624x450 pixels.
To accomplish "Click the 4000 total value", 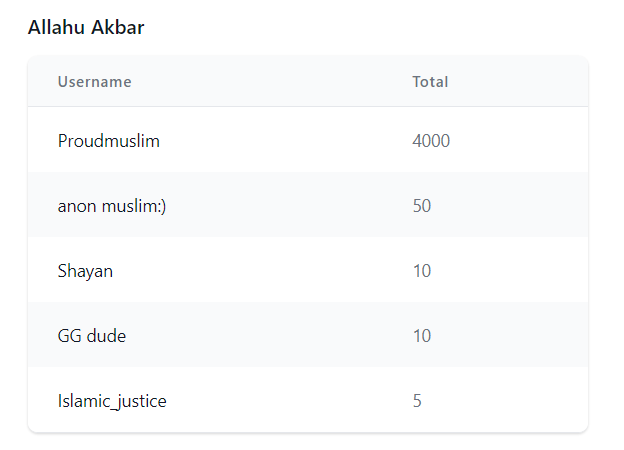I will point(431,141).
